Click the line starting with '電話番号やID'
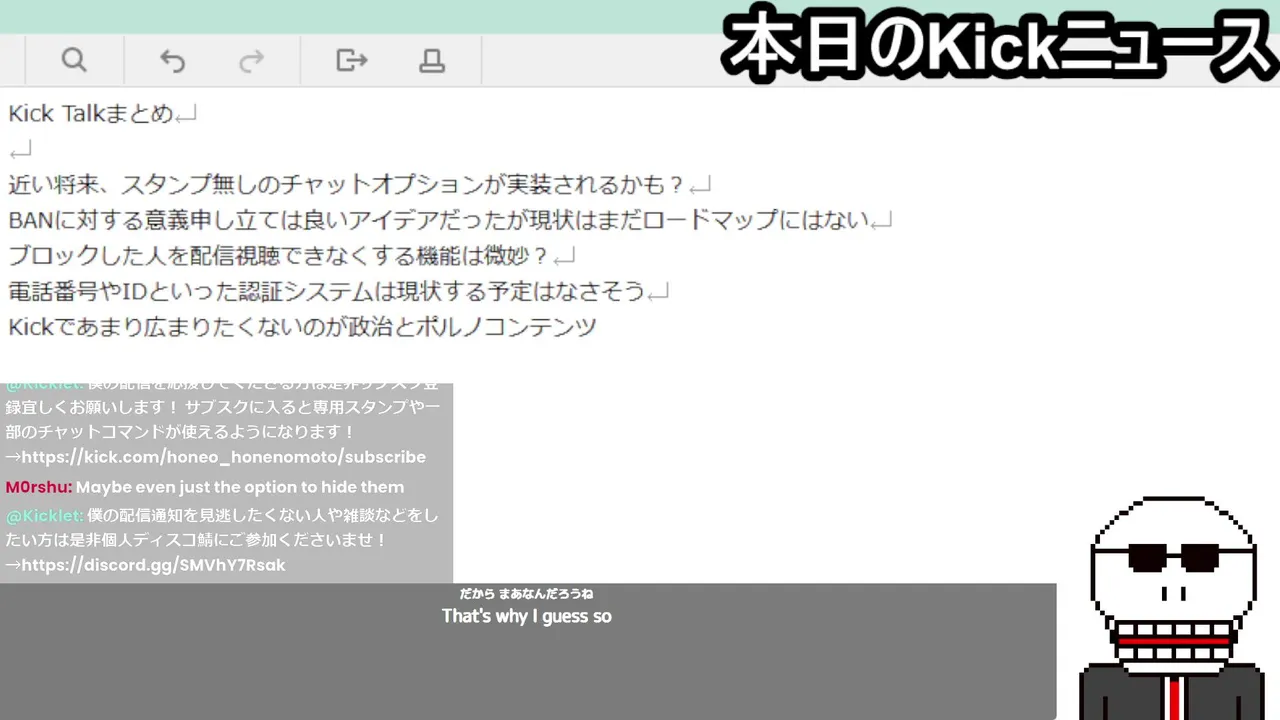Image resolution: width=1280 pixels, height=720 pixels. (327, 291)
